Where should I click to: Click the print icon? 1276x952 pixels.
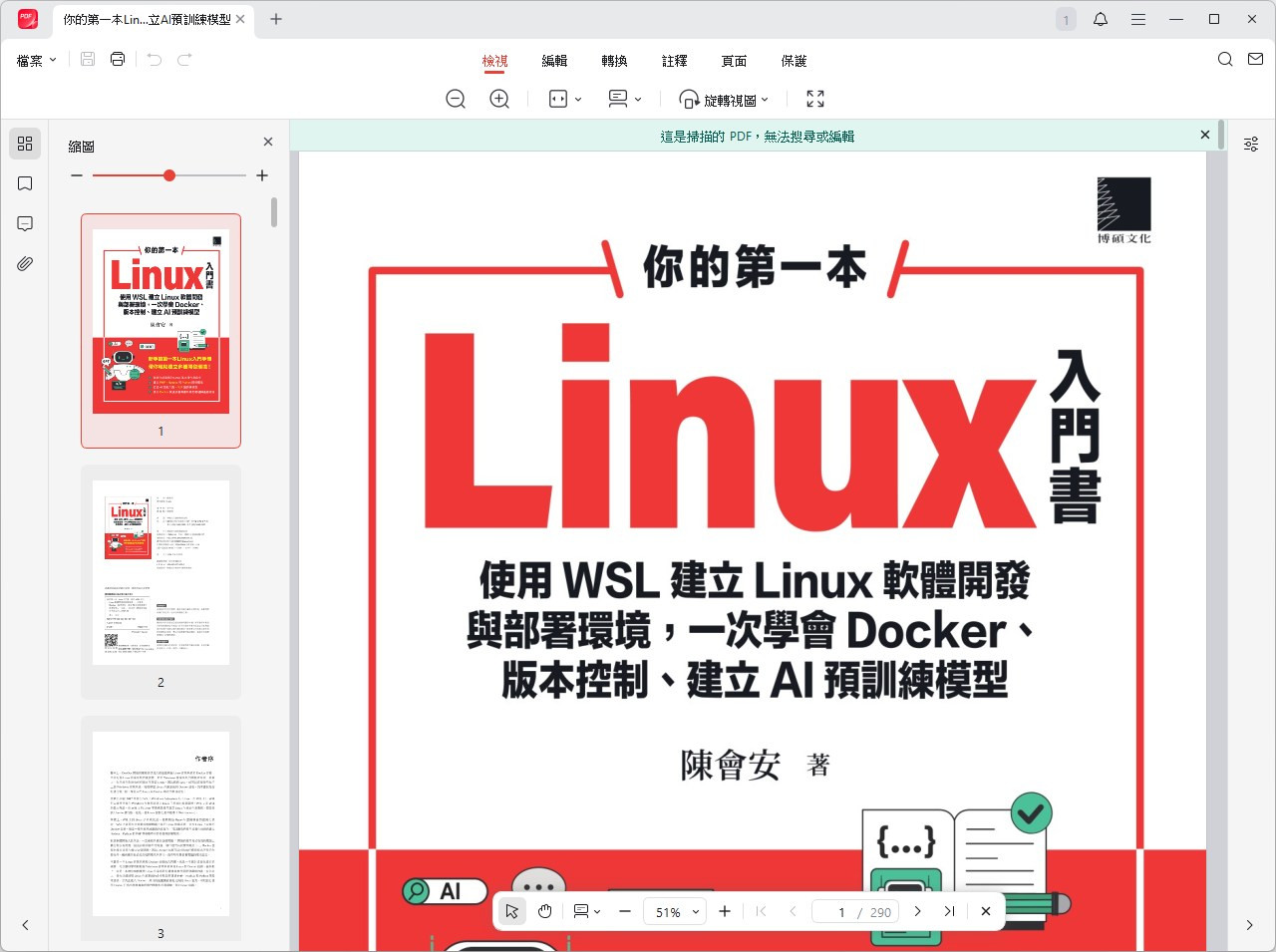click(118, 60)
